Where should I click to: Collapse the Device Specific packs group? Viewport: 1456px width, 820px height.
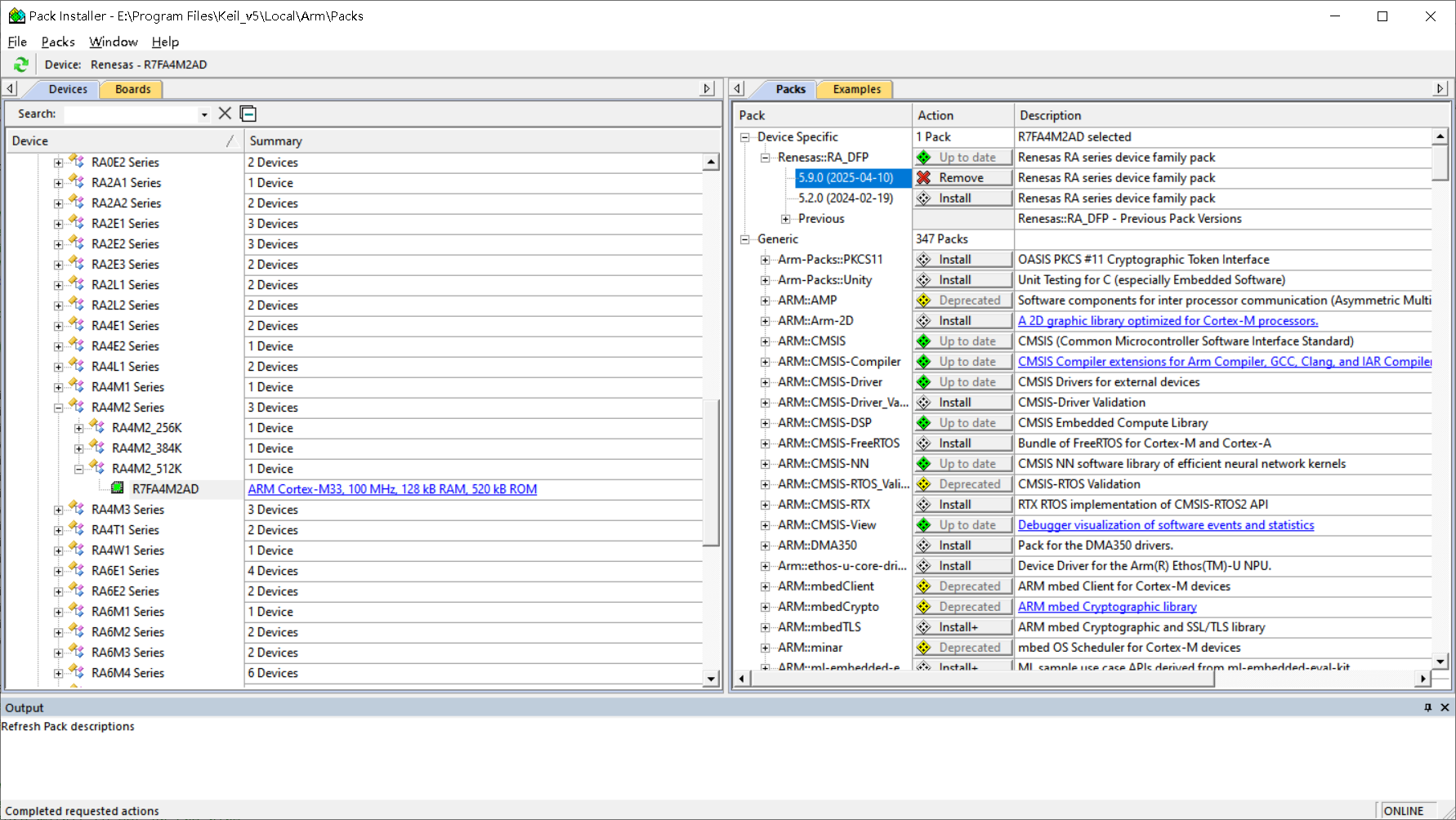745,137
